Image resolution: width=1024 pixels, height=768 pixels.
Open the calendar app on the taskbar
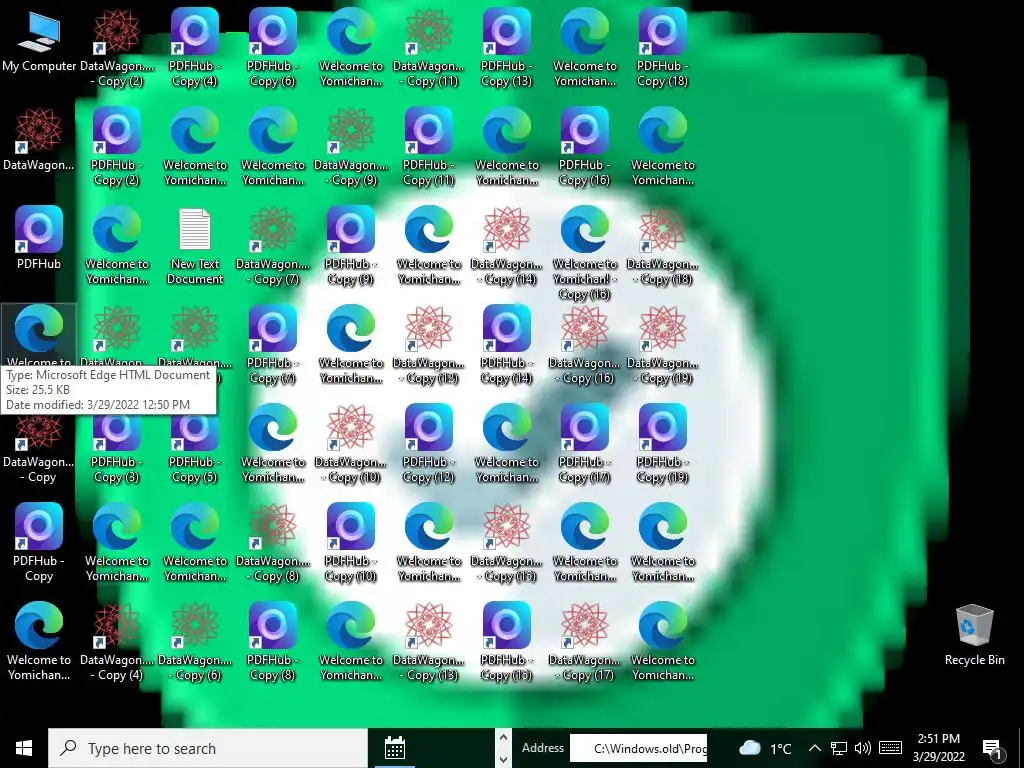click(x=394, y=748)
